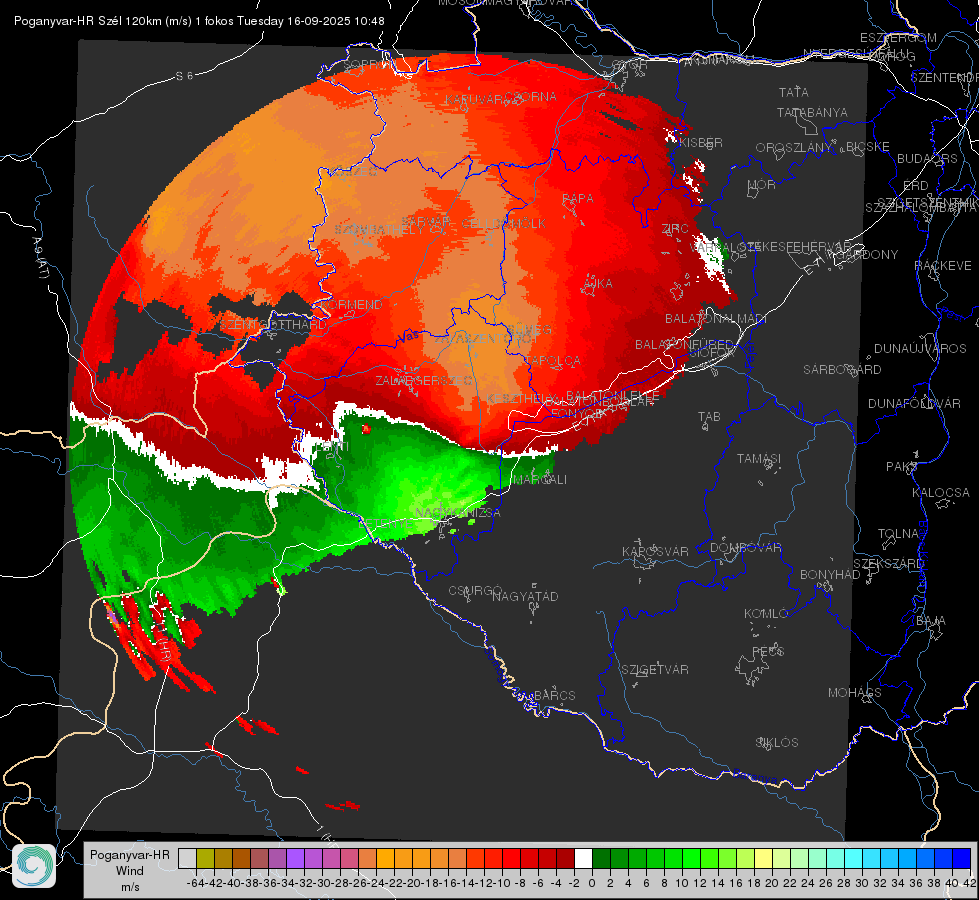Click the RACKEVE city label
The image size is (979, 900).
[x=943, y=266]
